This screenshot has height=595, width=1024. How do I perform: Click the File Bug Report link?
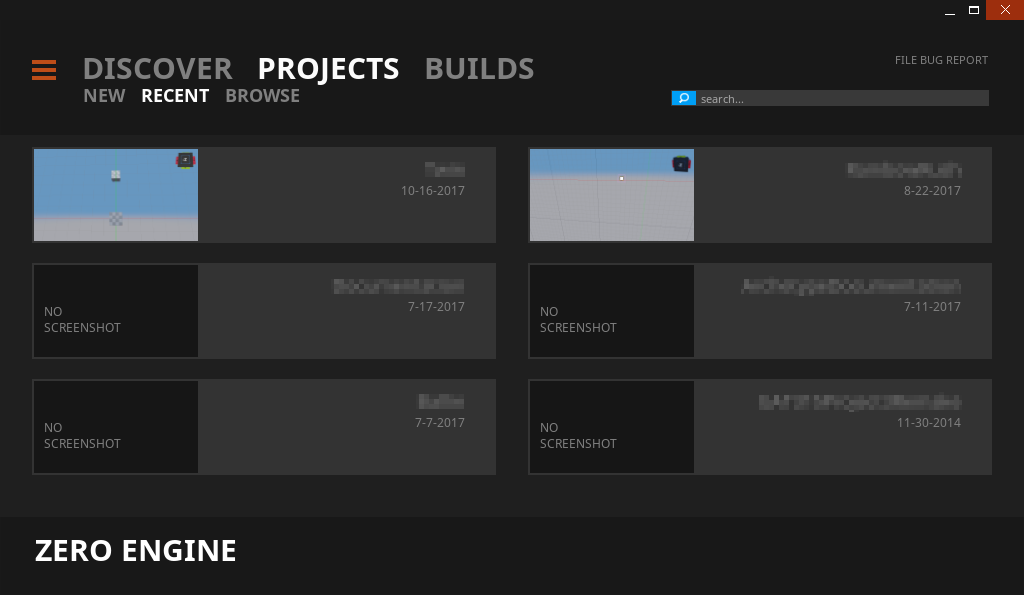click(x=941, y=60)
